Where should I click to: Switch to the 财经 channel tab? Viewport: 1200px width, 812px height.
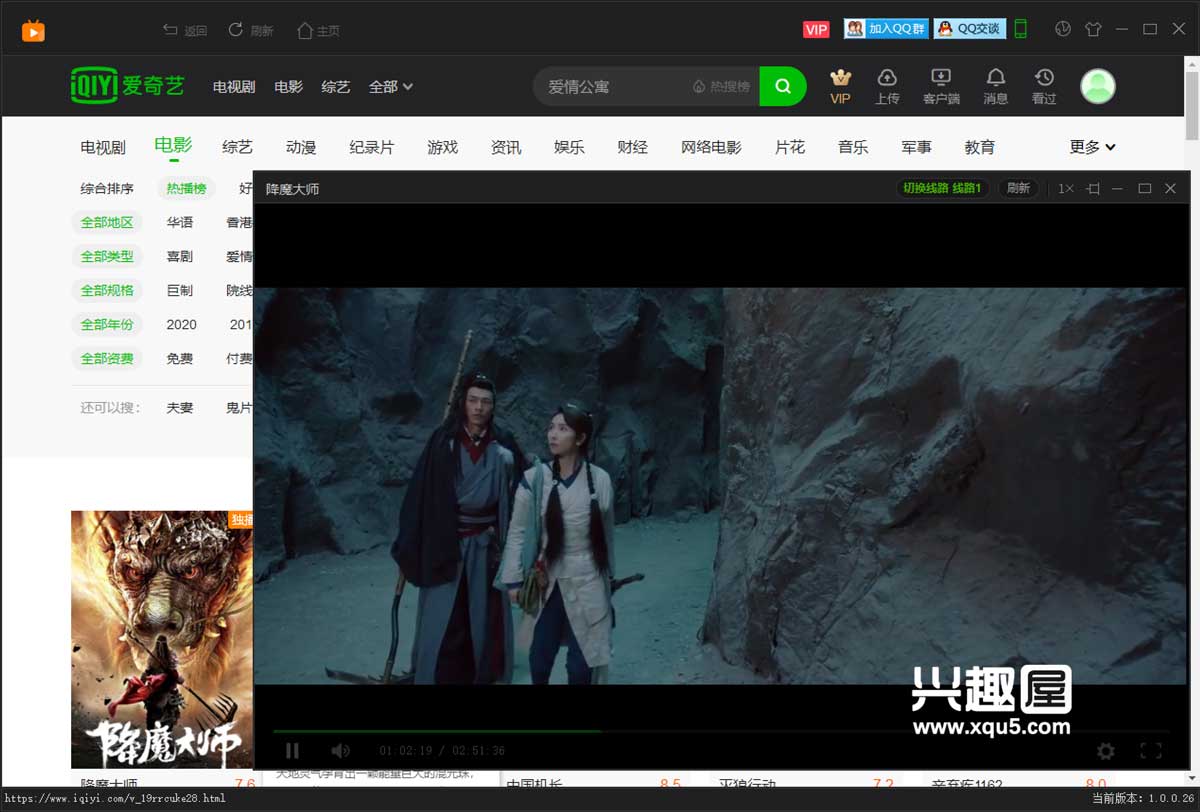[x=633, y=148]
